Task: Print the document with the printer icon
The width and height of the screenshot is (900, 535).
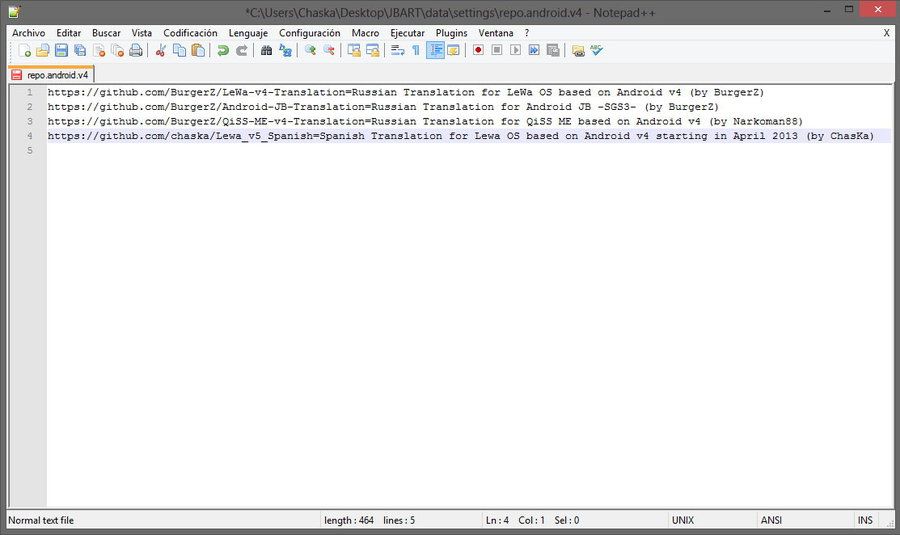Action: (x=136, y=51)
